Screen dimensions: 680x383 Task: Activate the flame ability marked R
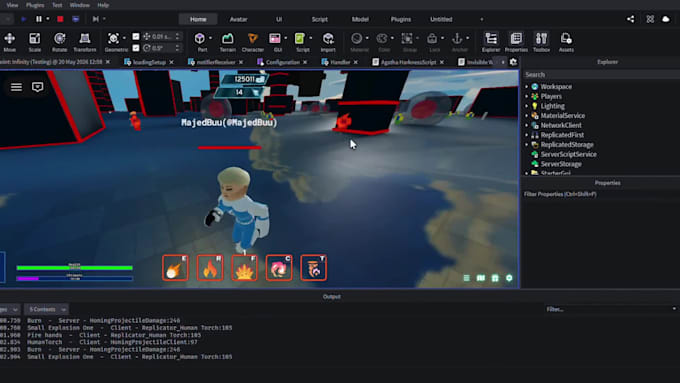click(210, 268)
